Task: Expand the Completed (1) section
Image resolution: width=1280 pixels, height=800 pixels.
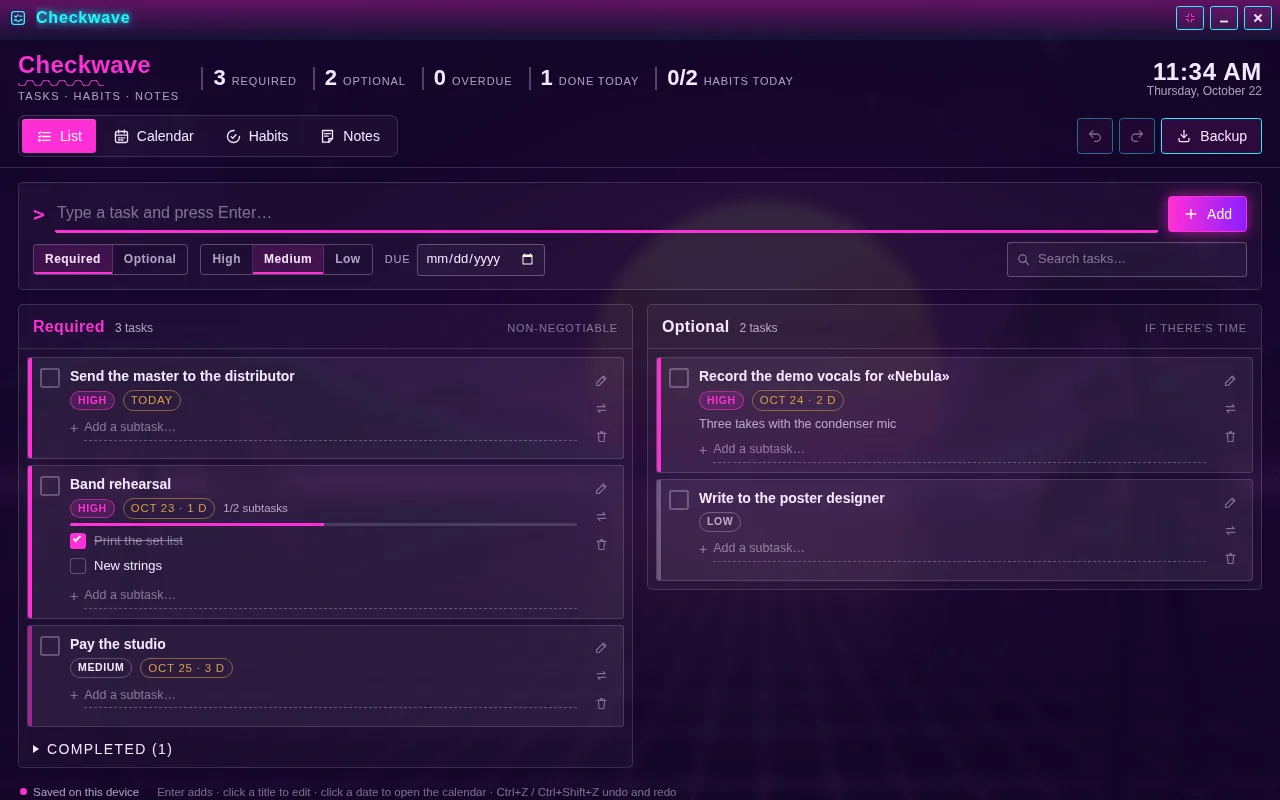Action: [x=103, y=749]
